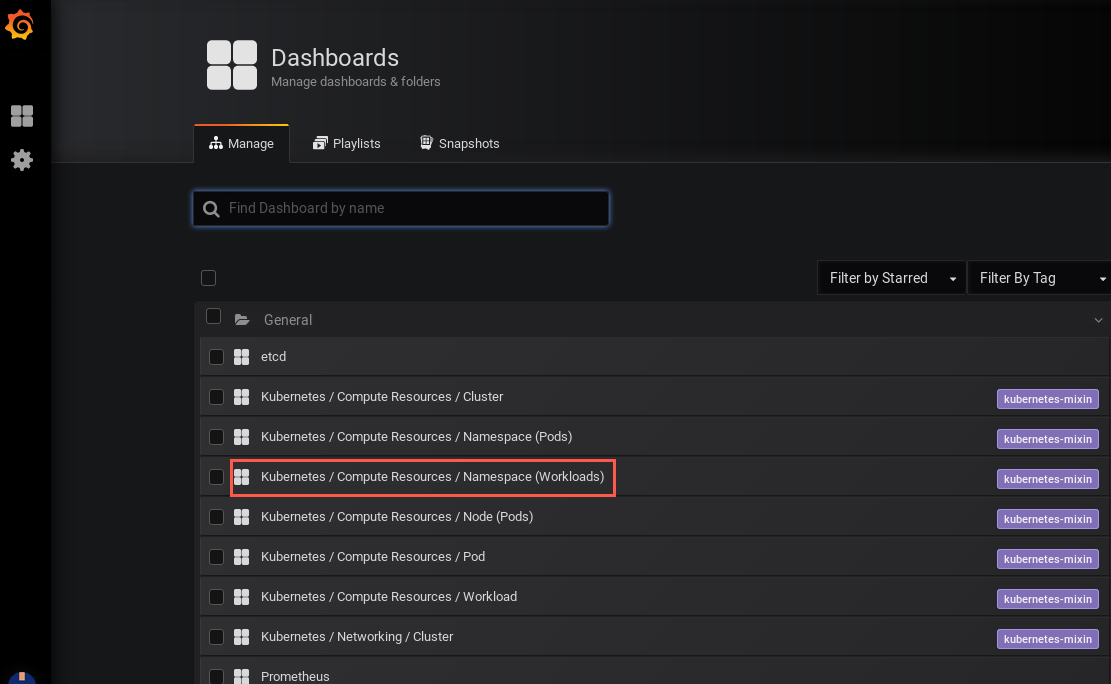1111x684 pixels.
Task: Switch to the Playlists tab
Action: click(x=346, y=144)
